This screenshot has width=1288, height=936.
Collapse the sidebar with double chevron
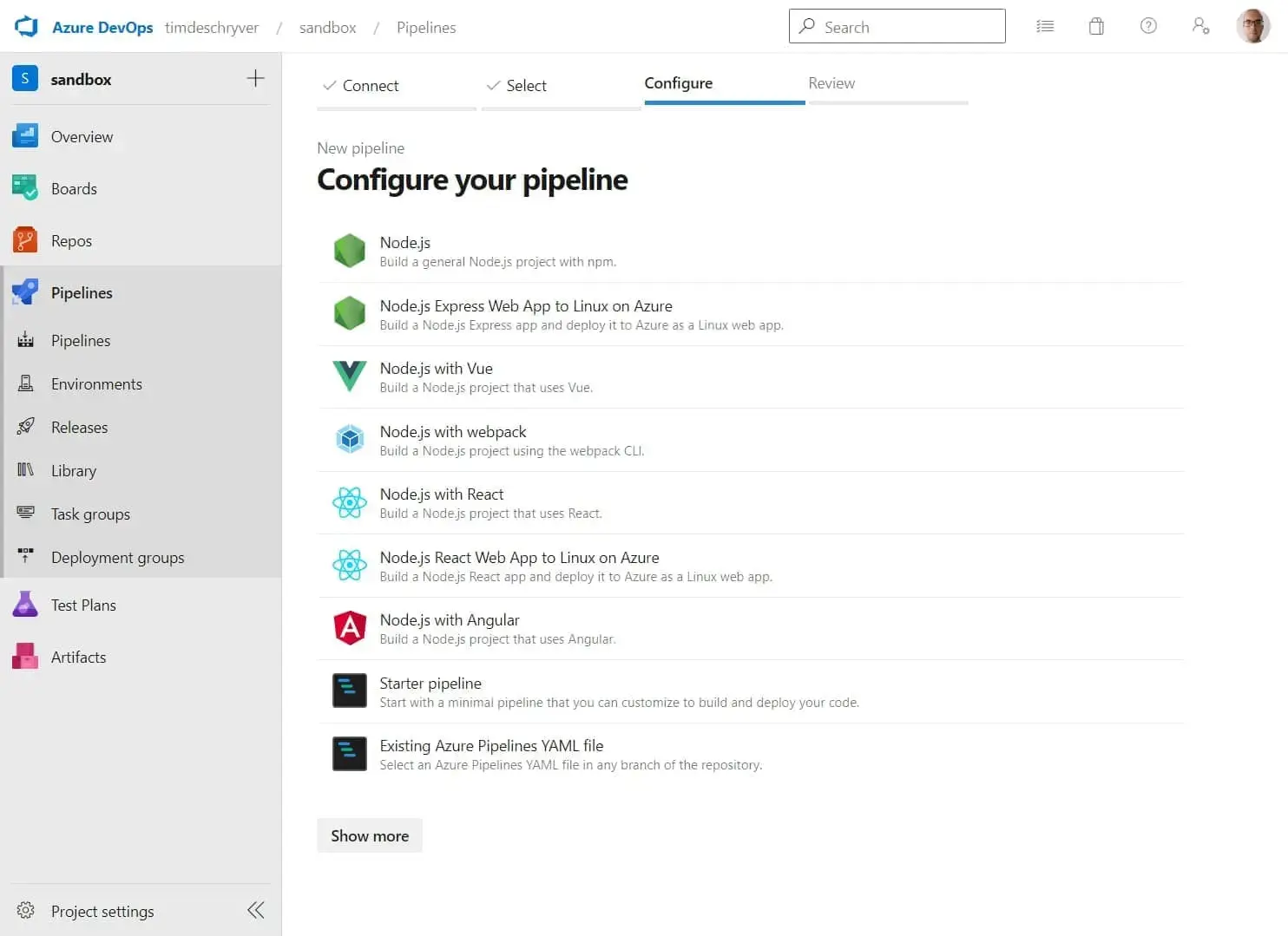[x=256, y=910]
